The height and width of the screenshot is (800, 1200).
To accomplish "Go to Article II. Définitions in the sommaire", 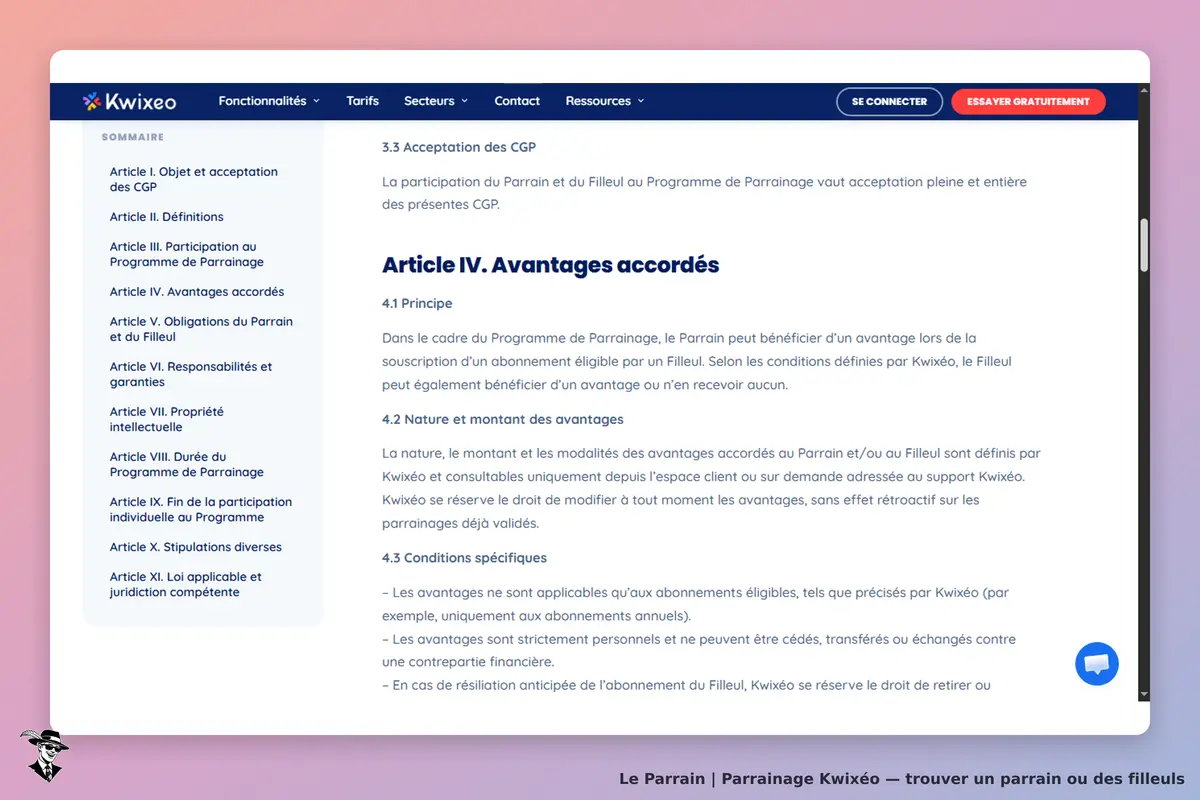I will pos(167,217).
